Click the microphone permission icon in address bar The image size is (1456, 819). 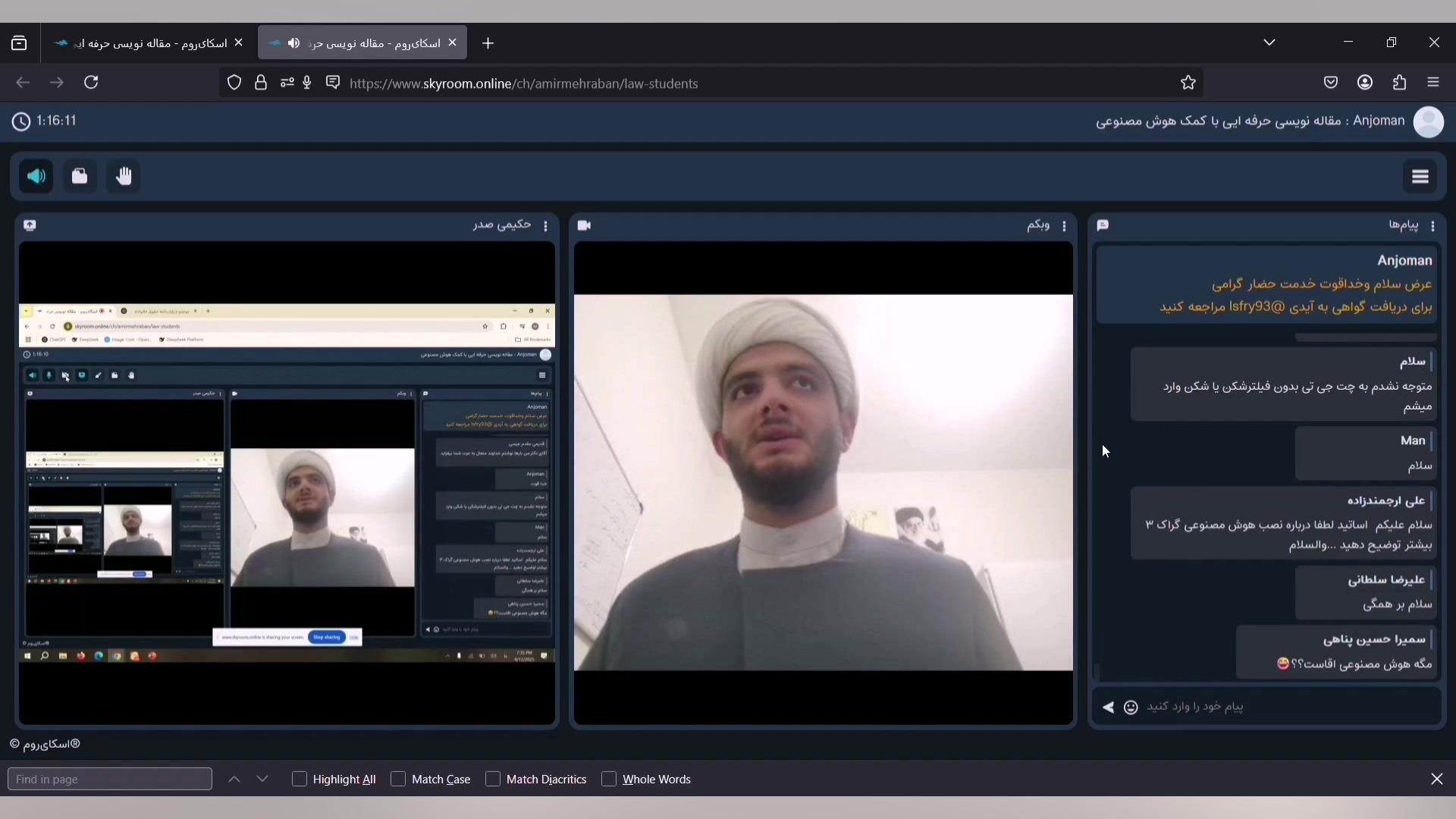(308, 83)
